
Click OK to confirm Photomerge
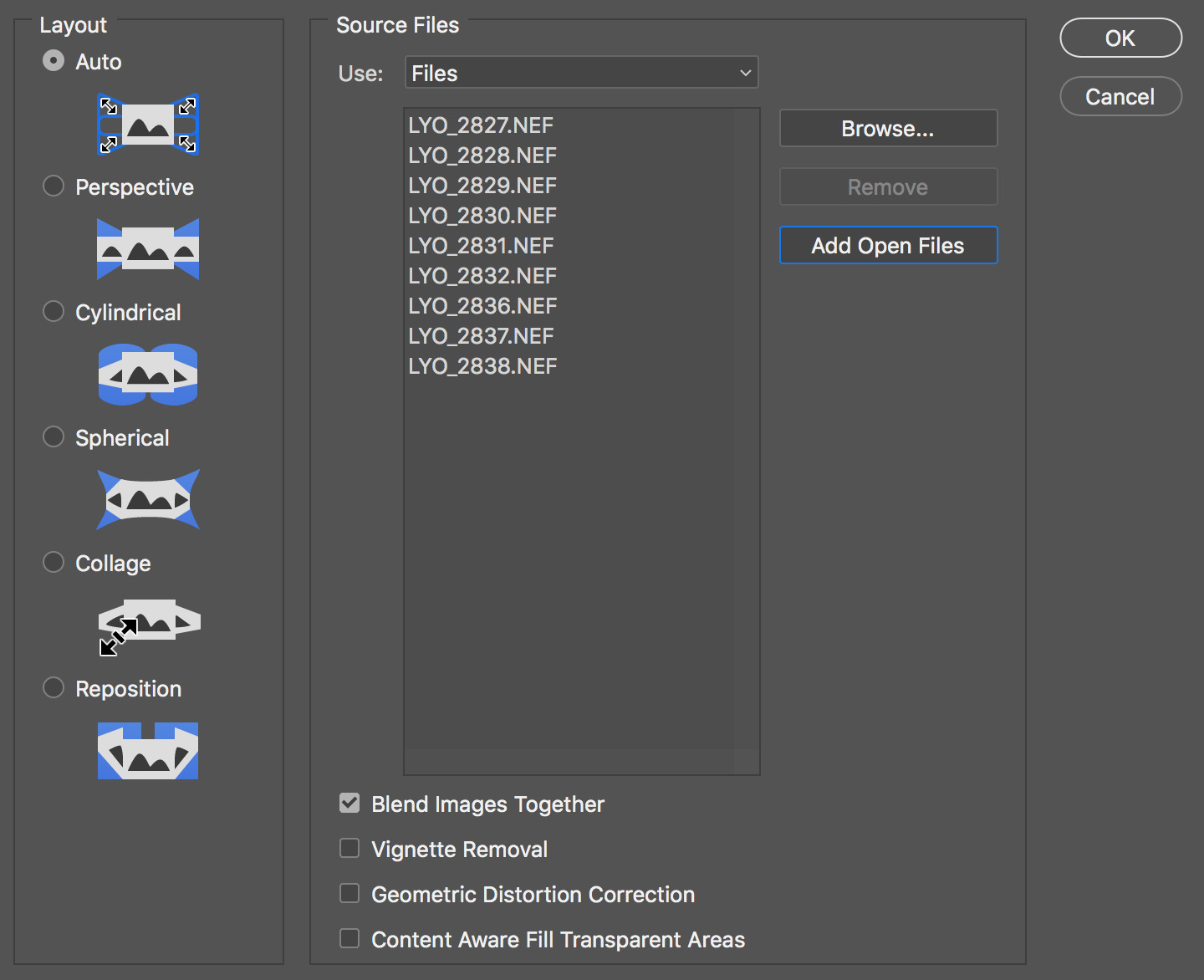[x=1120, y=38]
